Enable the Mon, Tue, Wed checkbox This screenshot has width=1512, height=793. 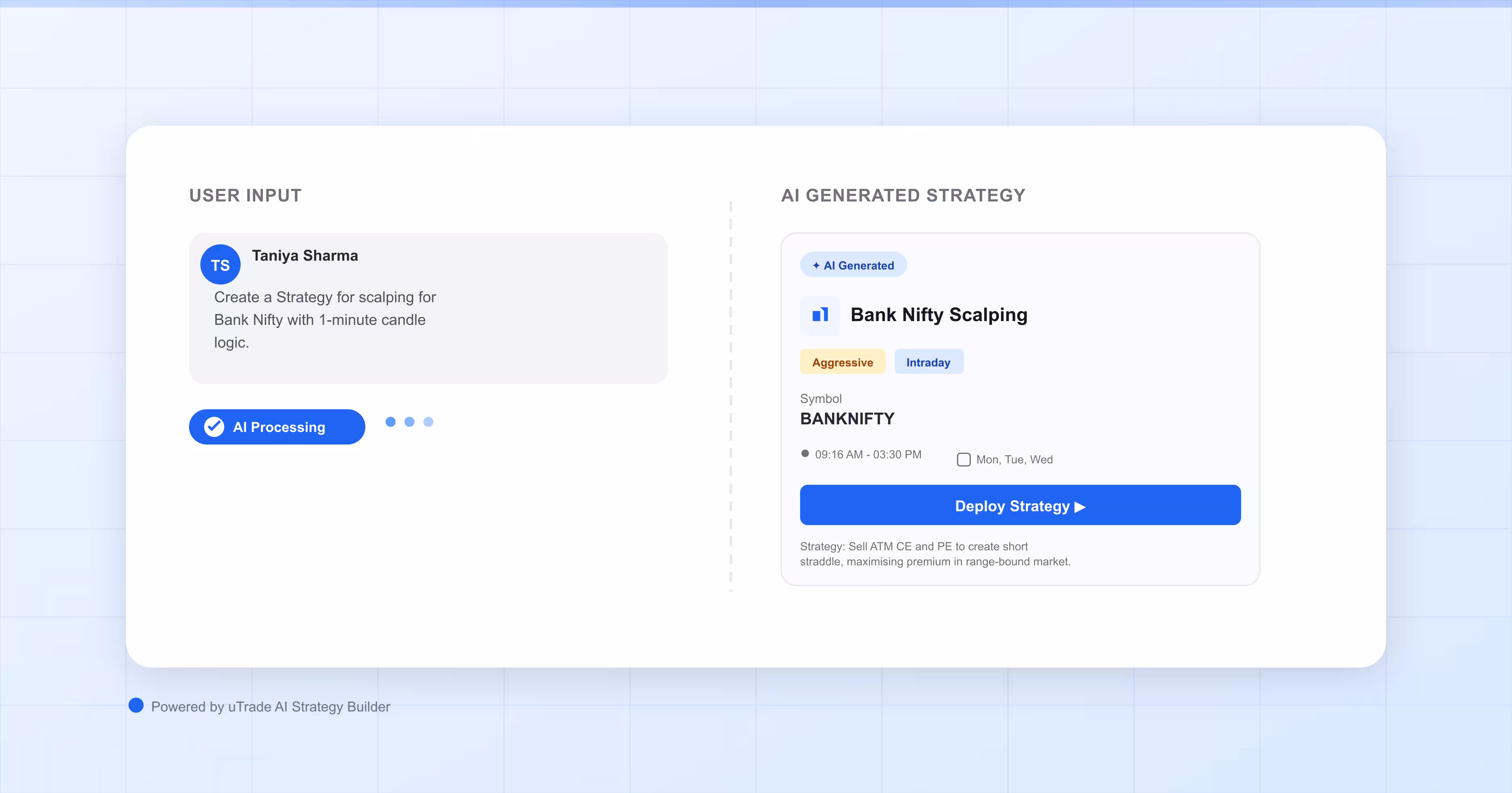click(963, 460)
